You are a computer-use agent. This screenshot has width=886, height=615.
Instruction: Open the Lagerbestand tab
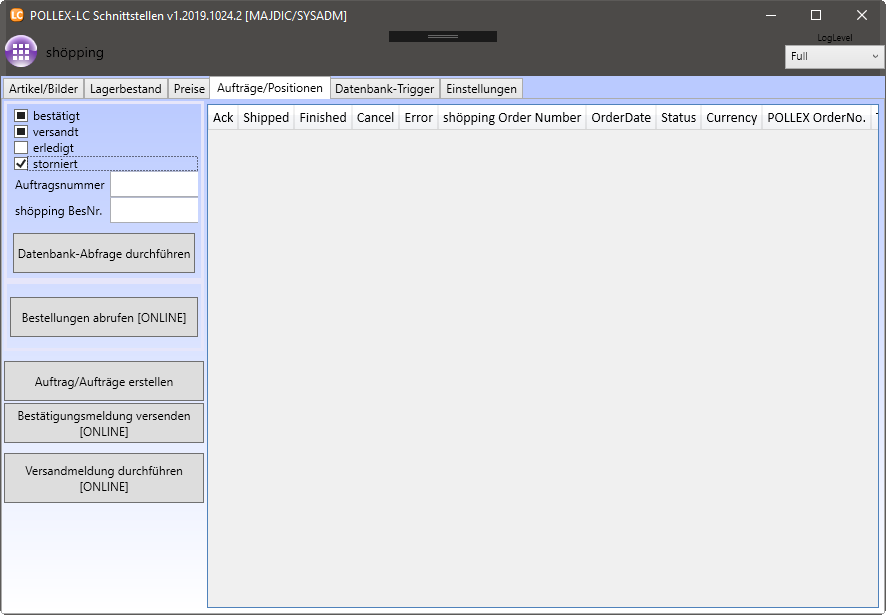pos(125,89)
